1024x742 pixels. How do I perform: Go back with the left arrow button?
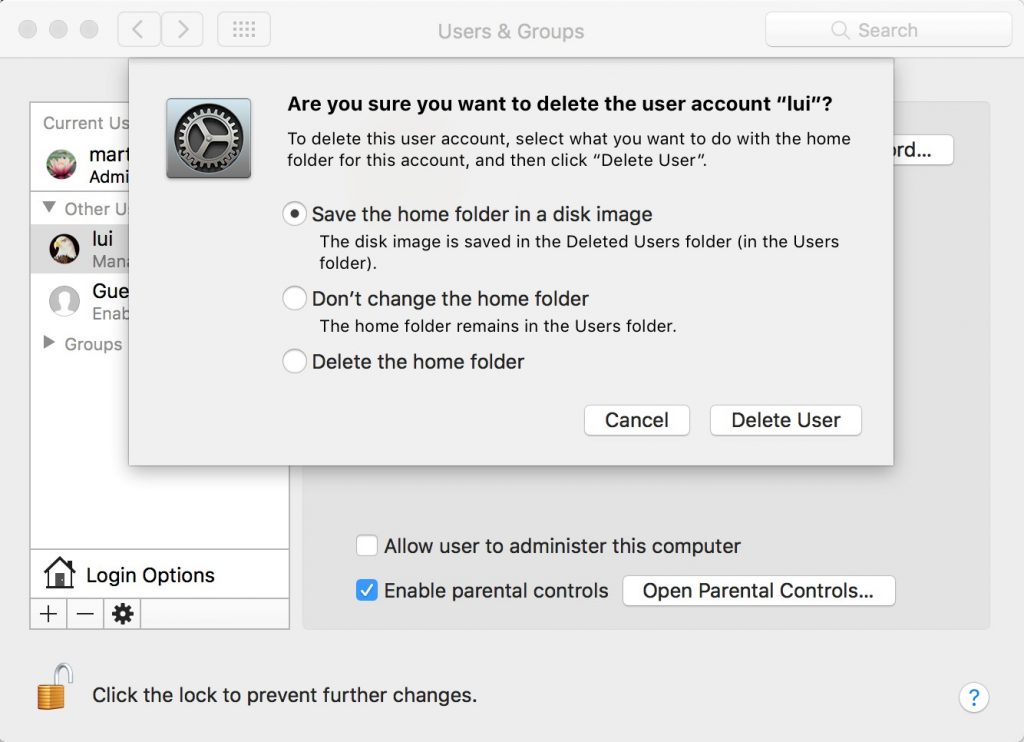click(x=138, y=30)
